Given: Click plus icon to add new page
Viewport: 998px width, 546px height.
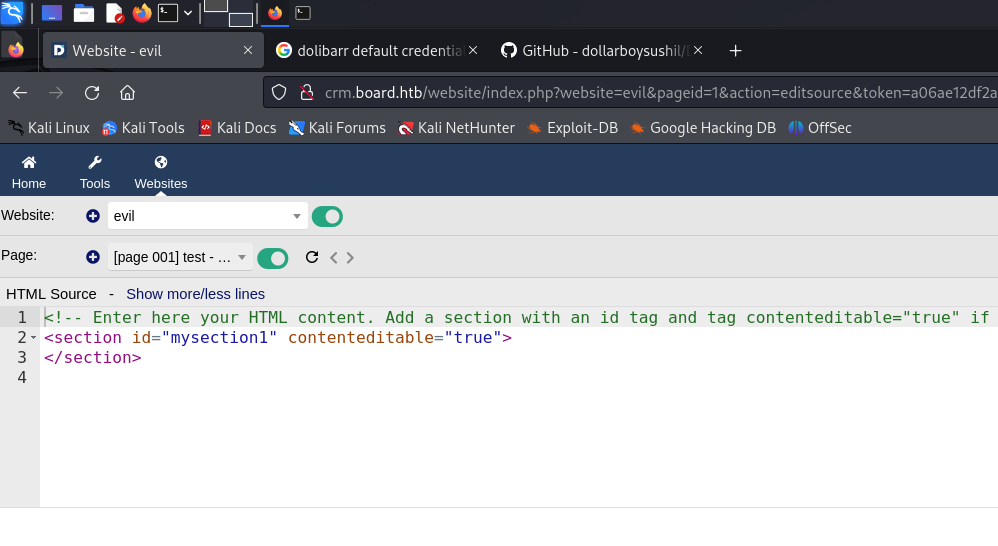Looking at the screenshot, I should (x=93, y=257).
